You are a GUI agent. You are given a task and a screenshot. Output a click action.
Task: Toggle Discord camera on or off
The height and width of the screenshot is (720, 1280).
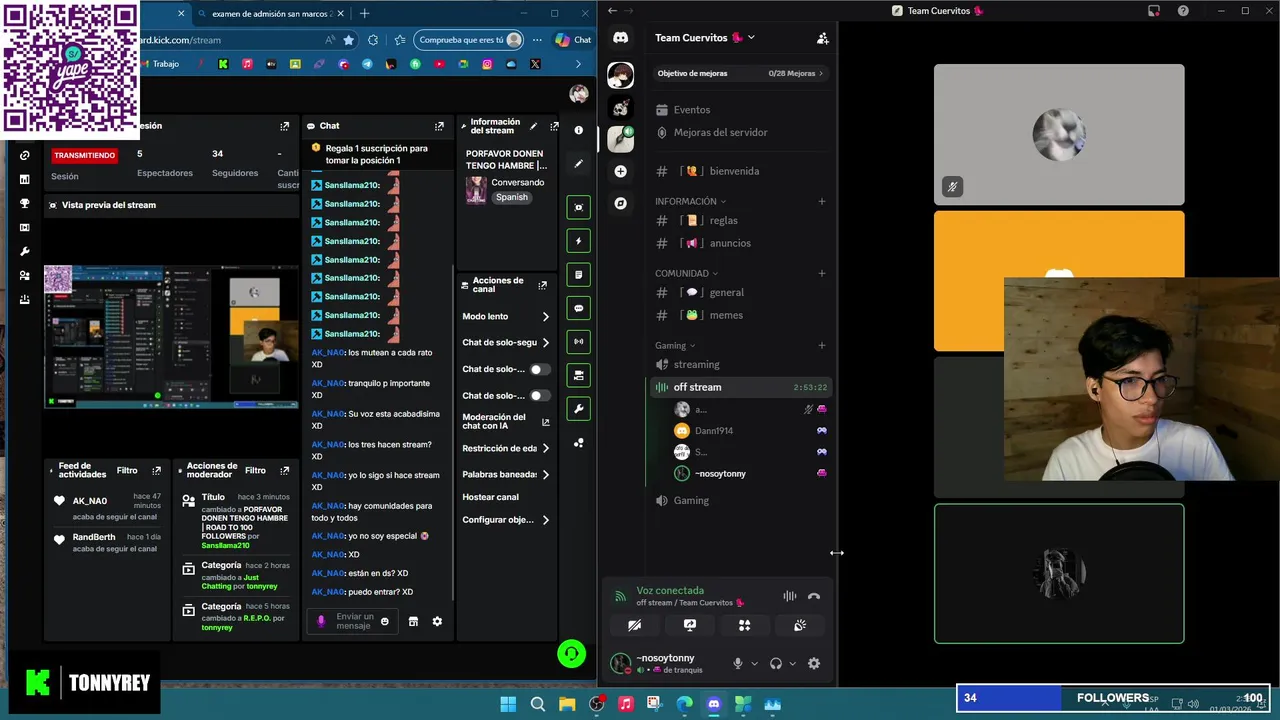634,625
